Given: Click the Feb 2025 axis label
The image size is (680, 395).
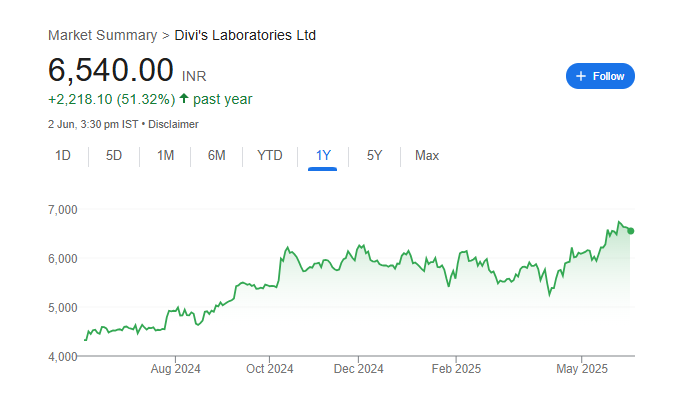Looking at the screenshot, I should click(x=456, y=369).
